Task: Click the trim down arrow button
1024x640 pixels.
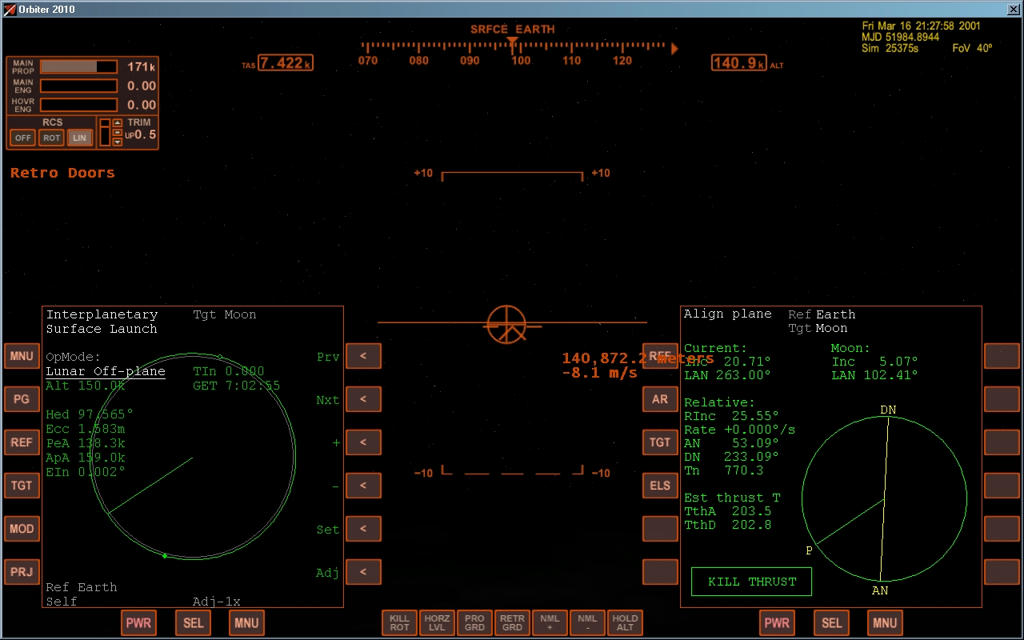Action: pyautogui.click(x=118, y=142)
